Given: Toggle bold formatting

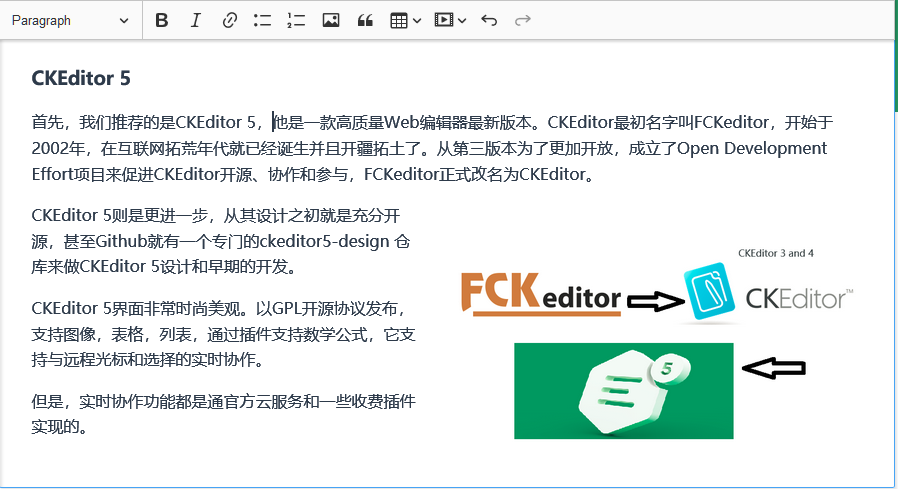Looking at the screenshot, I should [162, 21].
